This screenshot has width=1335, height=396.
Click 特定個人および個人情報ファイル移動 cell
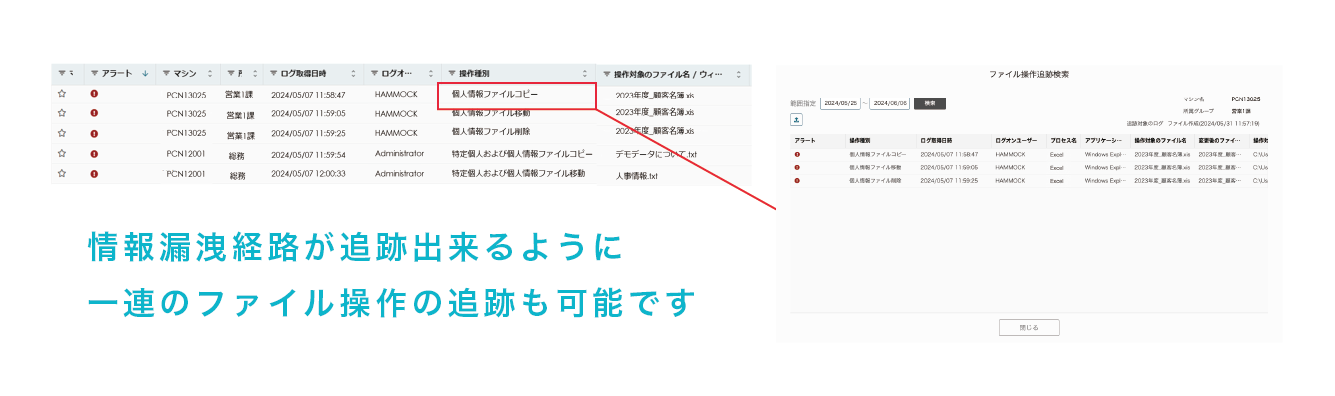[518, 173]
